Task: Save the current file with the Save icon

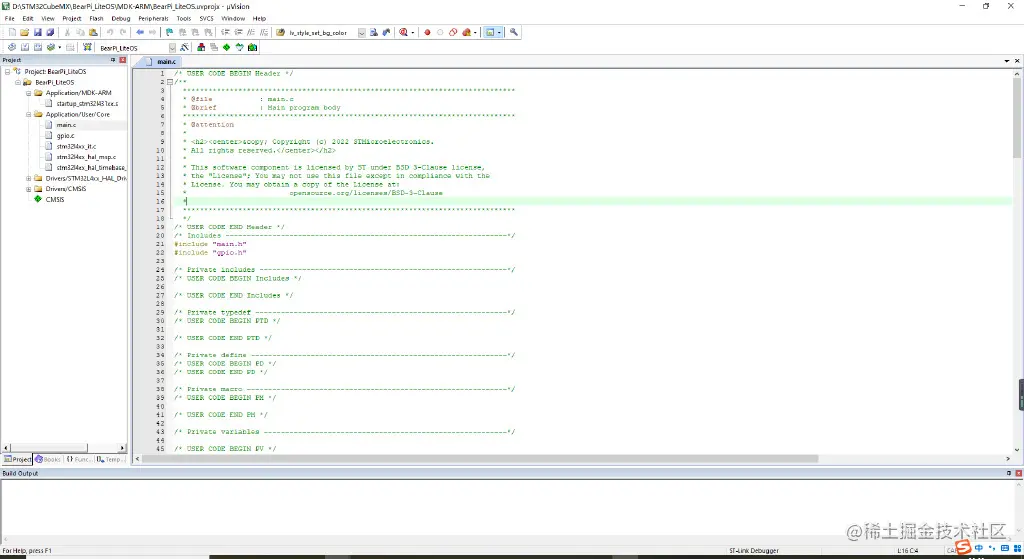Action: pos(37,32)
